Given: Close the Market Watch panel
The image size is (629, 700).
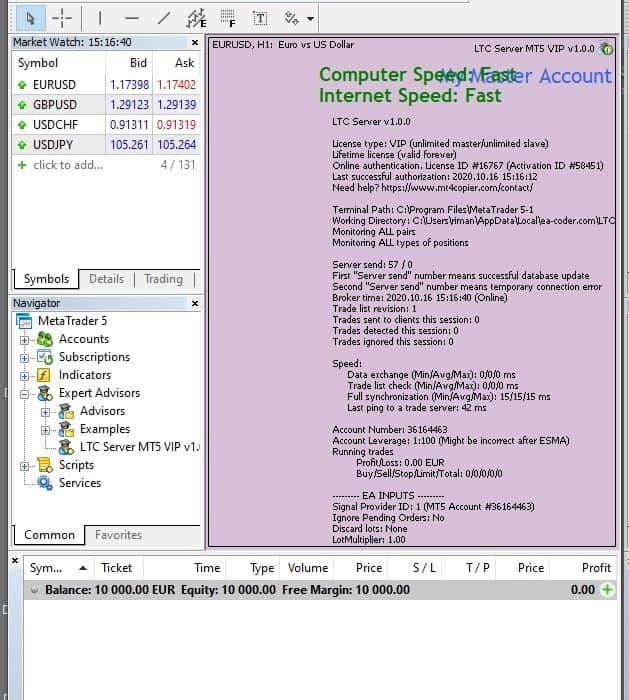Looking at the screenshot, I should pos(195,42).
